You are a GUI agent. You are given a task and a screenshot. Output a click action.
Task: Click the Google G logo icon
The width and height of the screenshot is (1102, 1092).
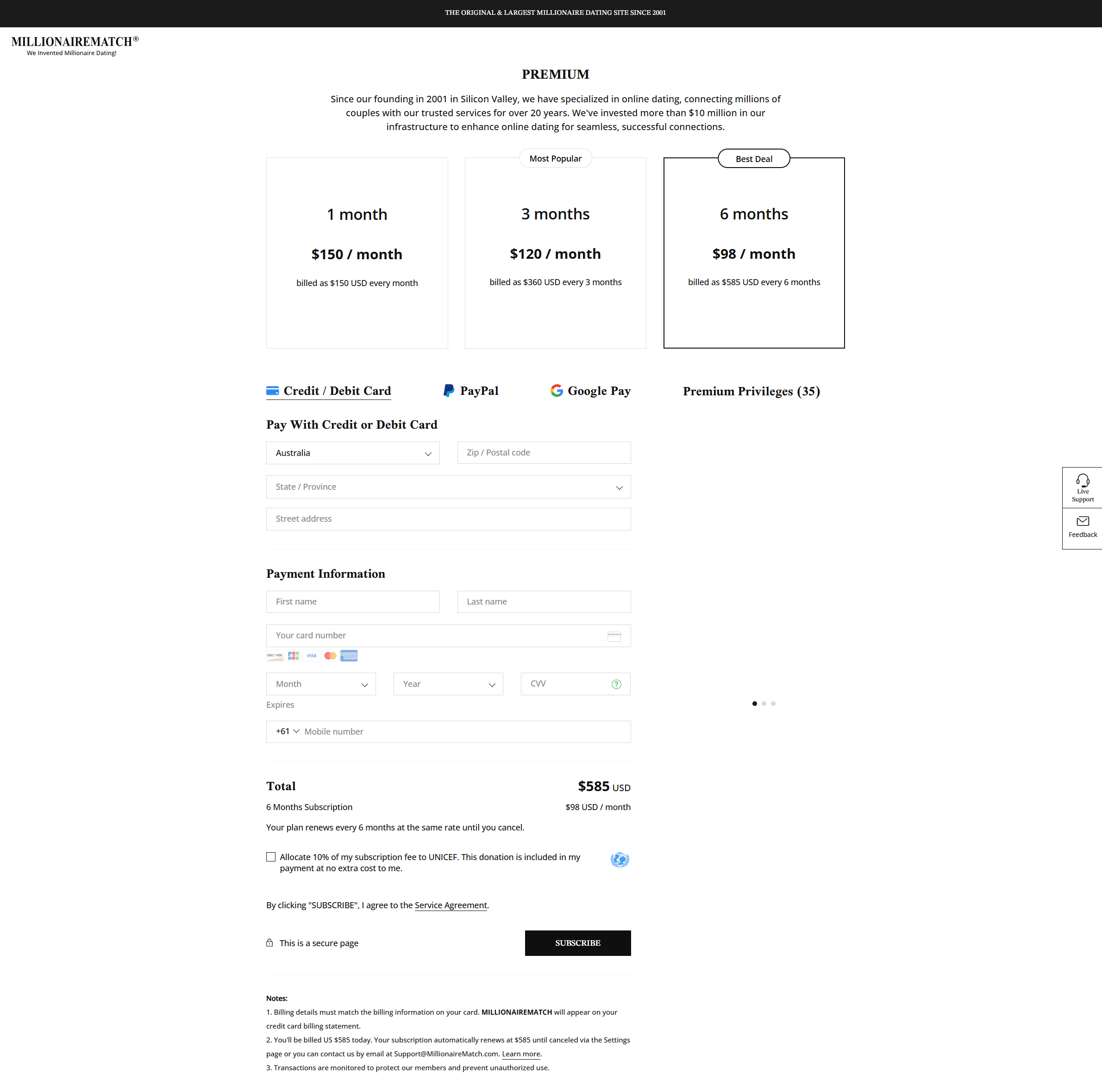click(556, 390)
